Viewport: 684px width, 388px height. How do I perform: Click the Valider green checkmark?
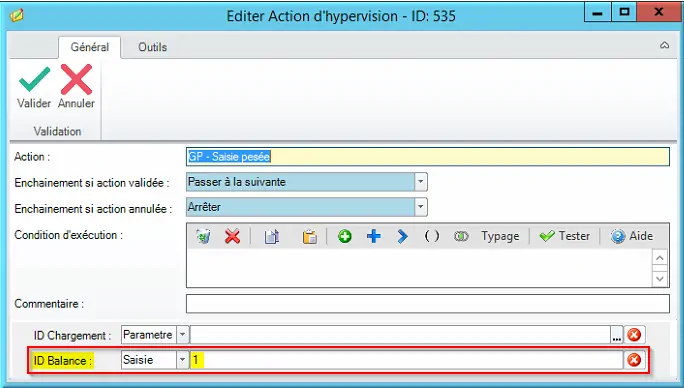pyautogui.click(x=34, y=79)
